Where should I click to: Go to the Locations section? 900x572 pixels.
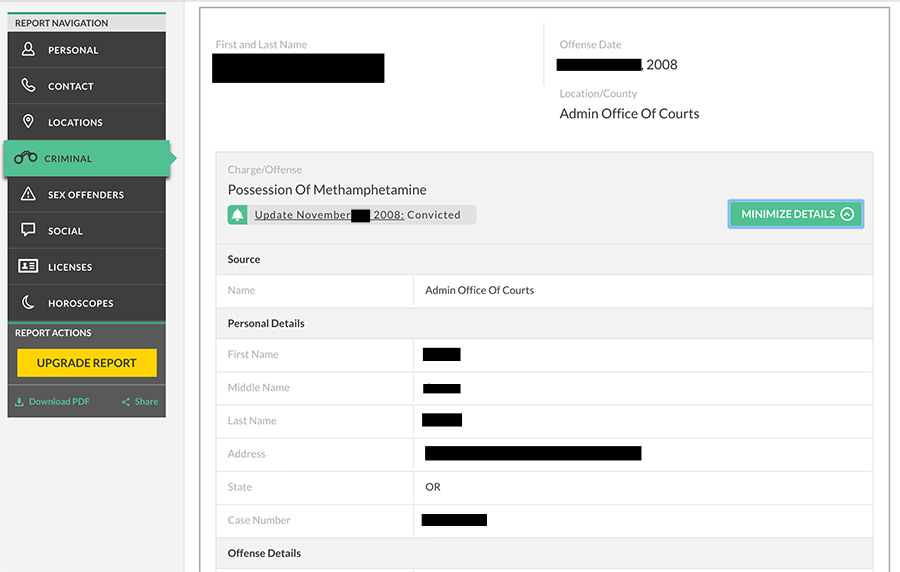click(87, 122)
